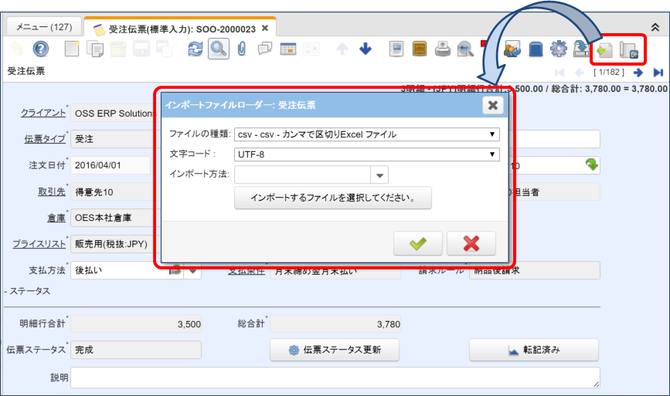Click the 注文日付 date field
This screenshot has height=396, width=670.
(x=110, y=165)
